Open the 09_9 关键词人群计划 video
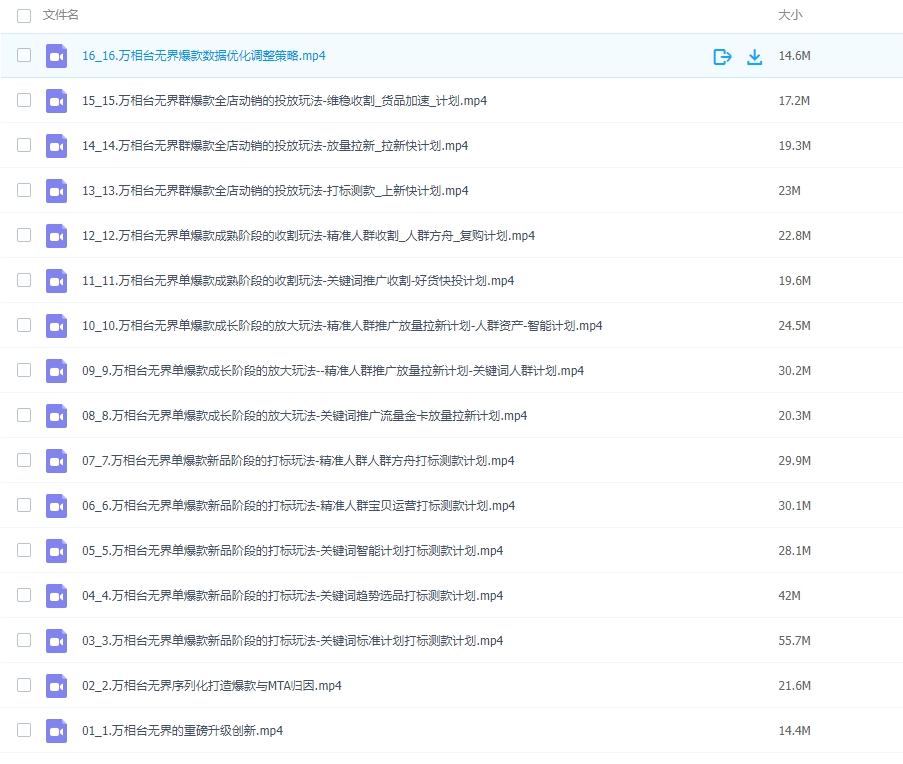 [x=333, y=371]
